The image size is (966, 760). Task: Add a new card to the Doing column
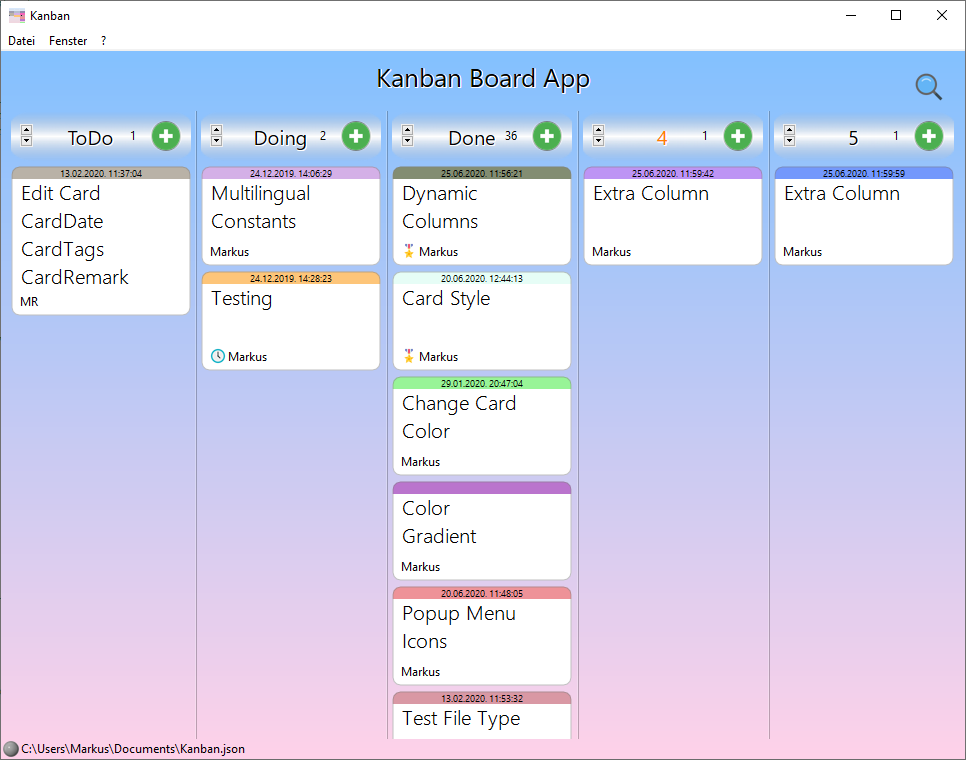click(356, 137)
